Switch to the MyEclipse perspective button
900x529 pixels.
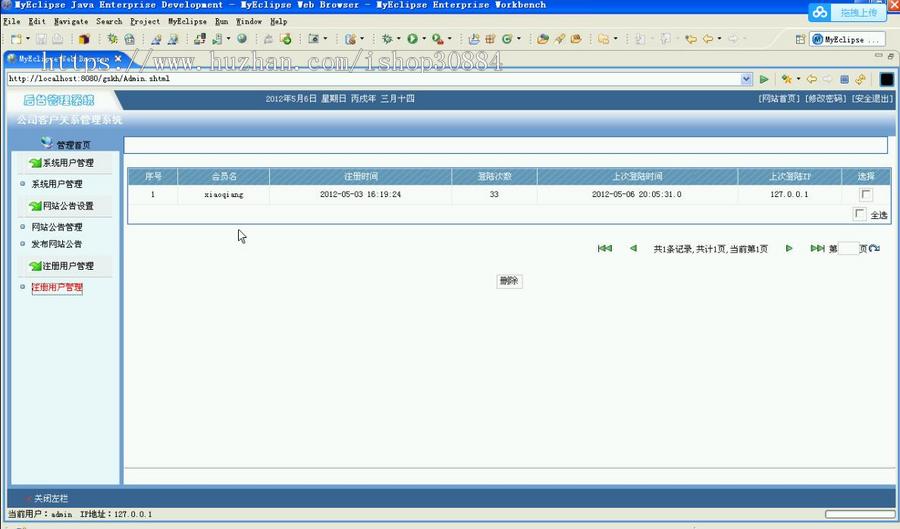coord(846,39)
